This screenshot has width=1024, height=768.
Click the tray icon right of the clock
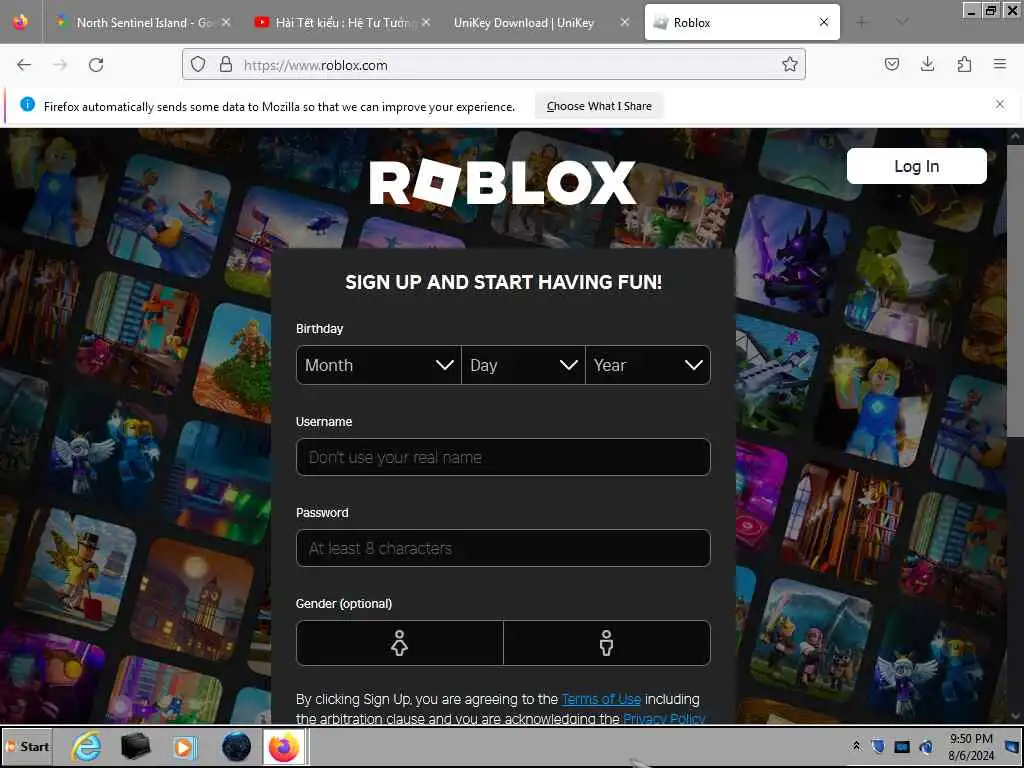click(x=1012, y=746)
